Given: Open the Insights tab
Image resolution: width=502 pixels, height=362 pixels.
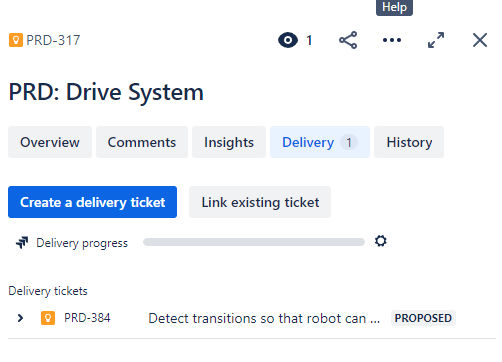Looking at the screenshot, I should [x=229, y=142].
